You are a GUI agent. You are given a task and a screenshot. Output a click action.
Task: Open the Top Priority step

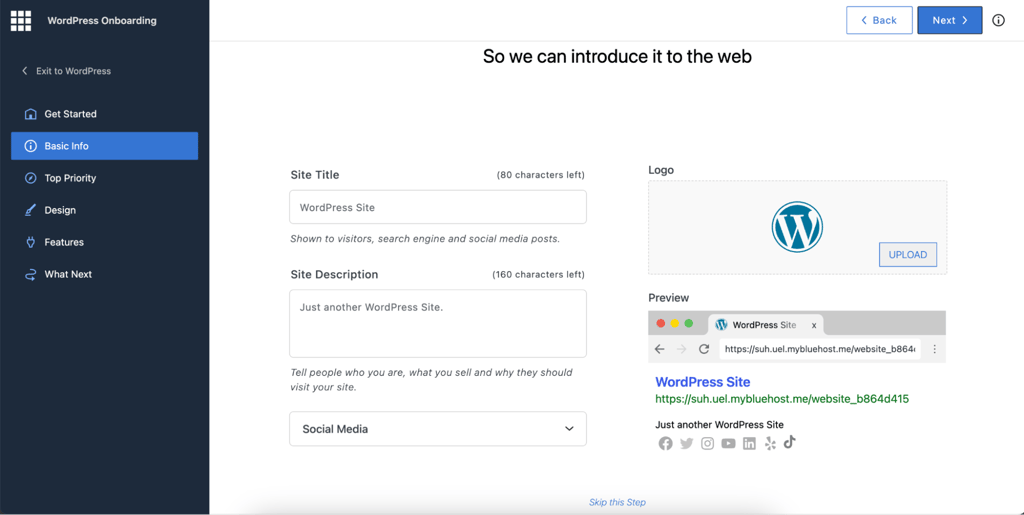[104, 178]
